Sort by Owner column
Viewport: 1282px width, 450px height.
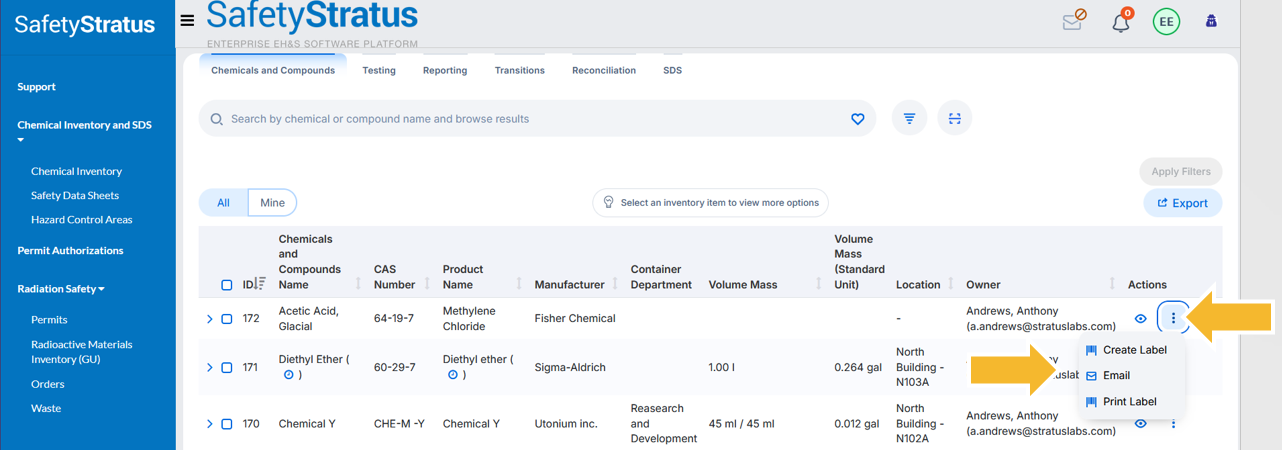[x=1113, y=284]
